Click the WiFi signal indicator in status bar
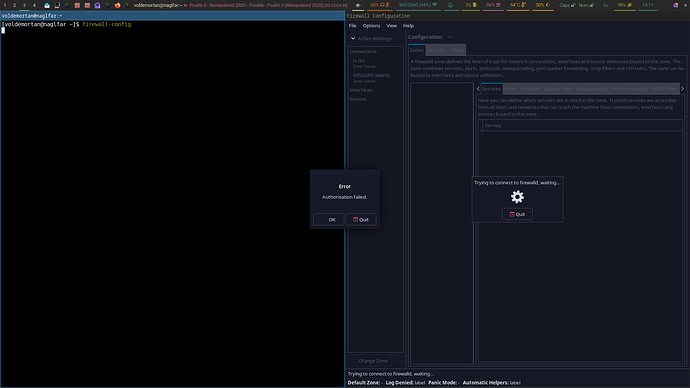This screenshot has height=388, width=690. coord(418,5)
